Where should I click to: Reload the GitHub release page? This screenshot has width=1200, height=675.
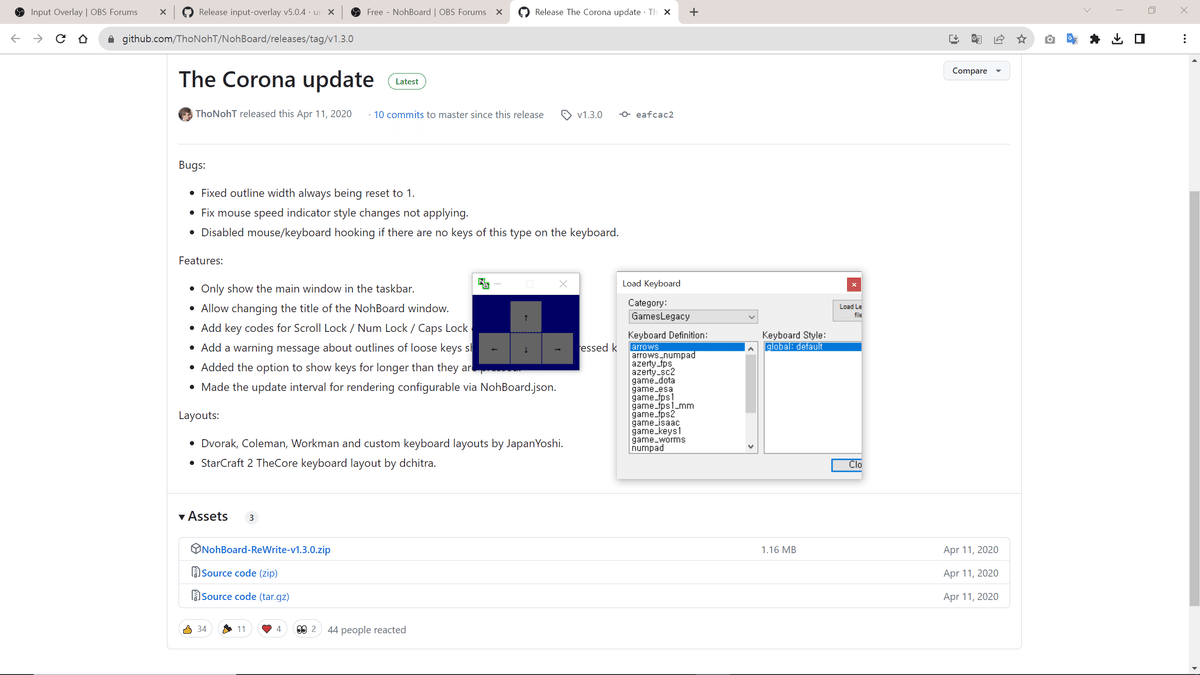tap(61, 39)
